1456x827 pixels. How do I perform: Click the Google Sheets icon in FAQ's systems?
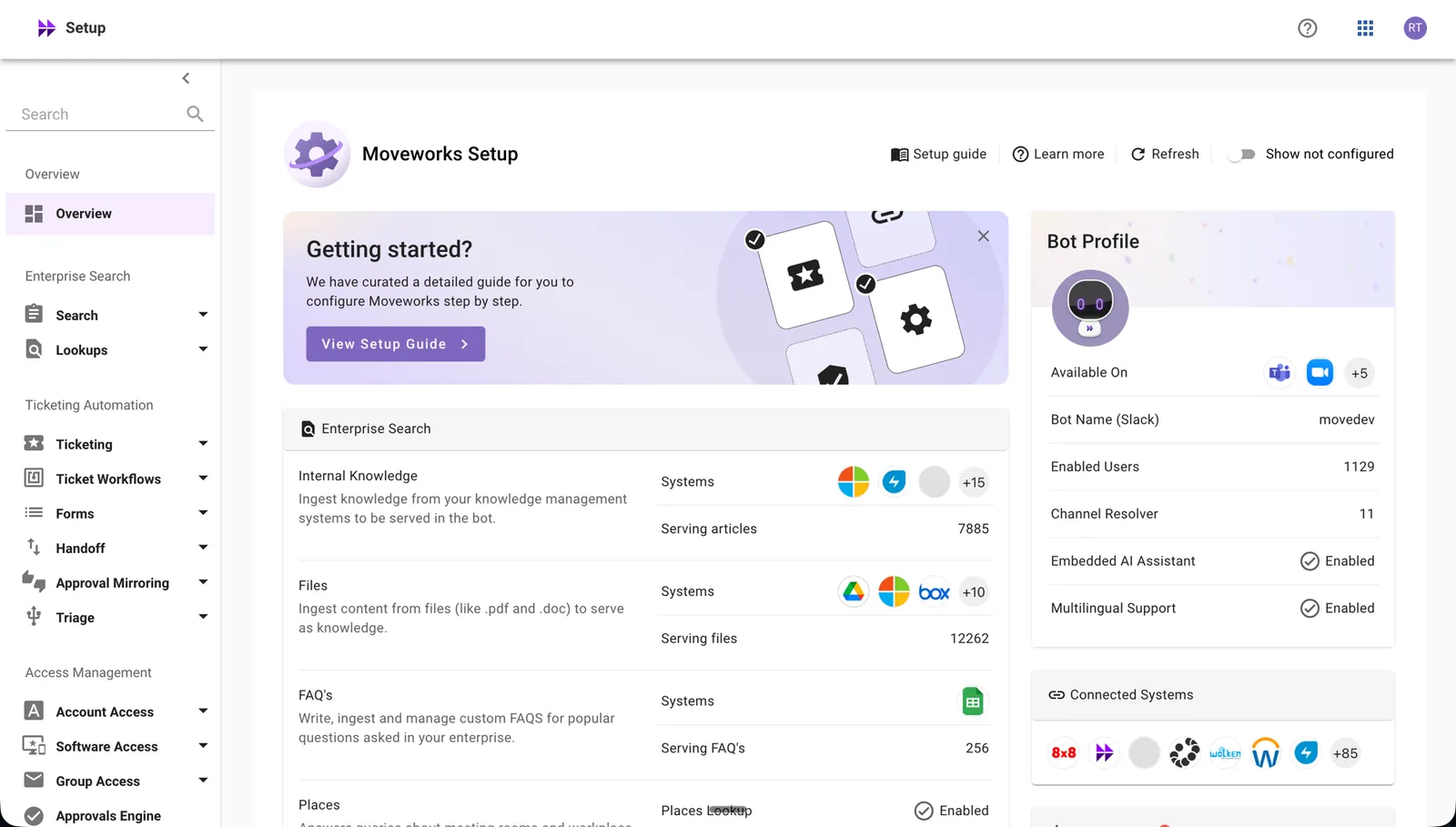[973, 701]
